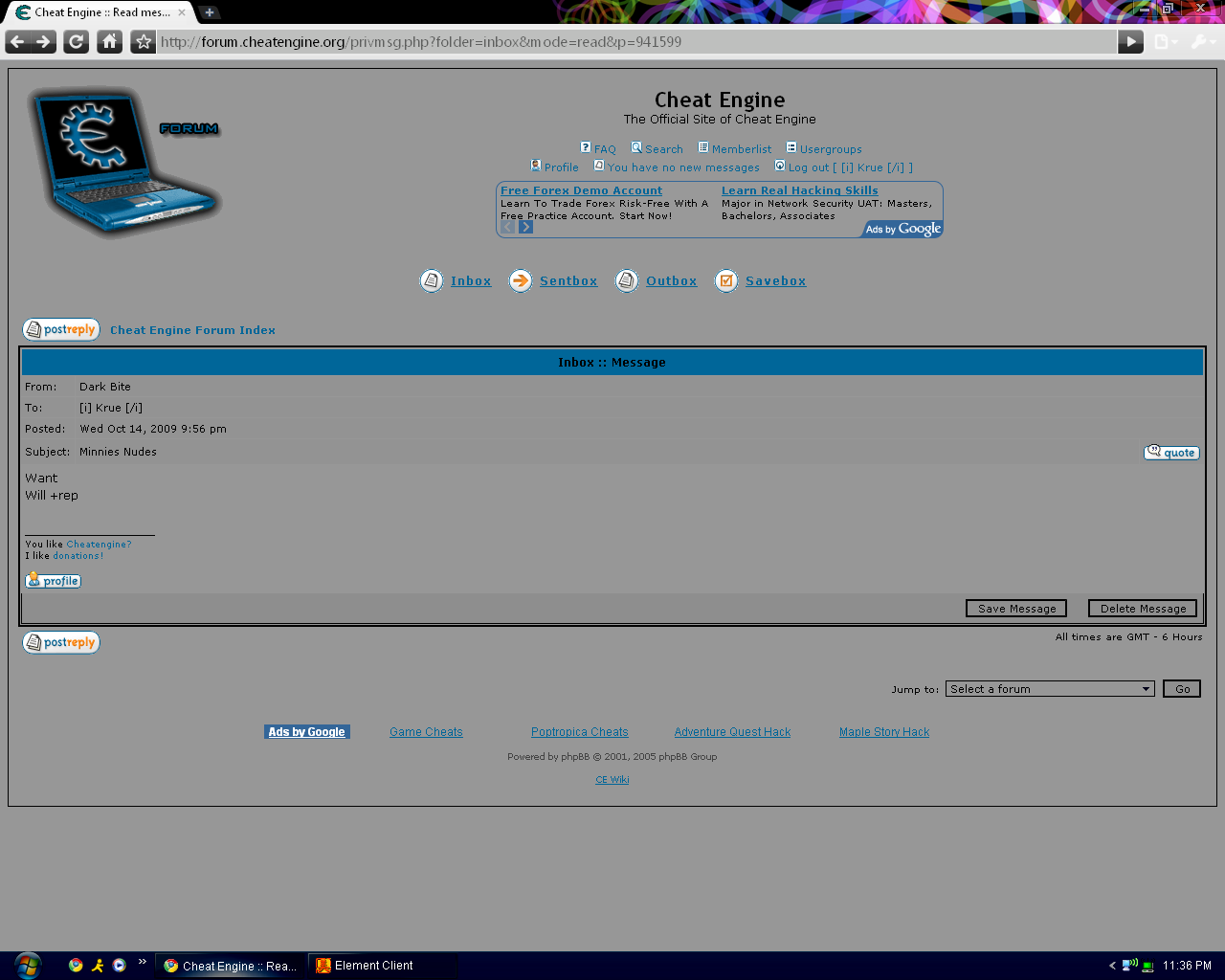The height and width of the screenshot is (980, 1225).
Task: Open the Outbox folder link
Action: coord(671,280)
